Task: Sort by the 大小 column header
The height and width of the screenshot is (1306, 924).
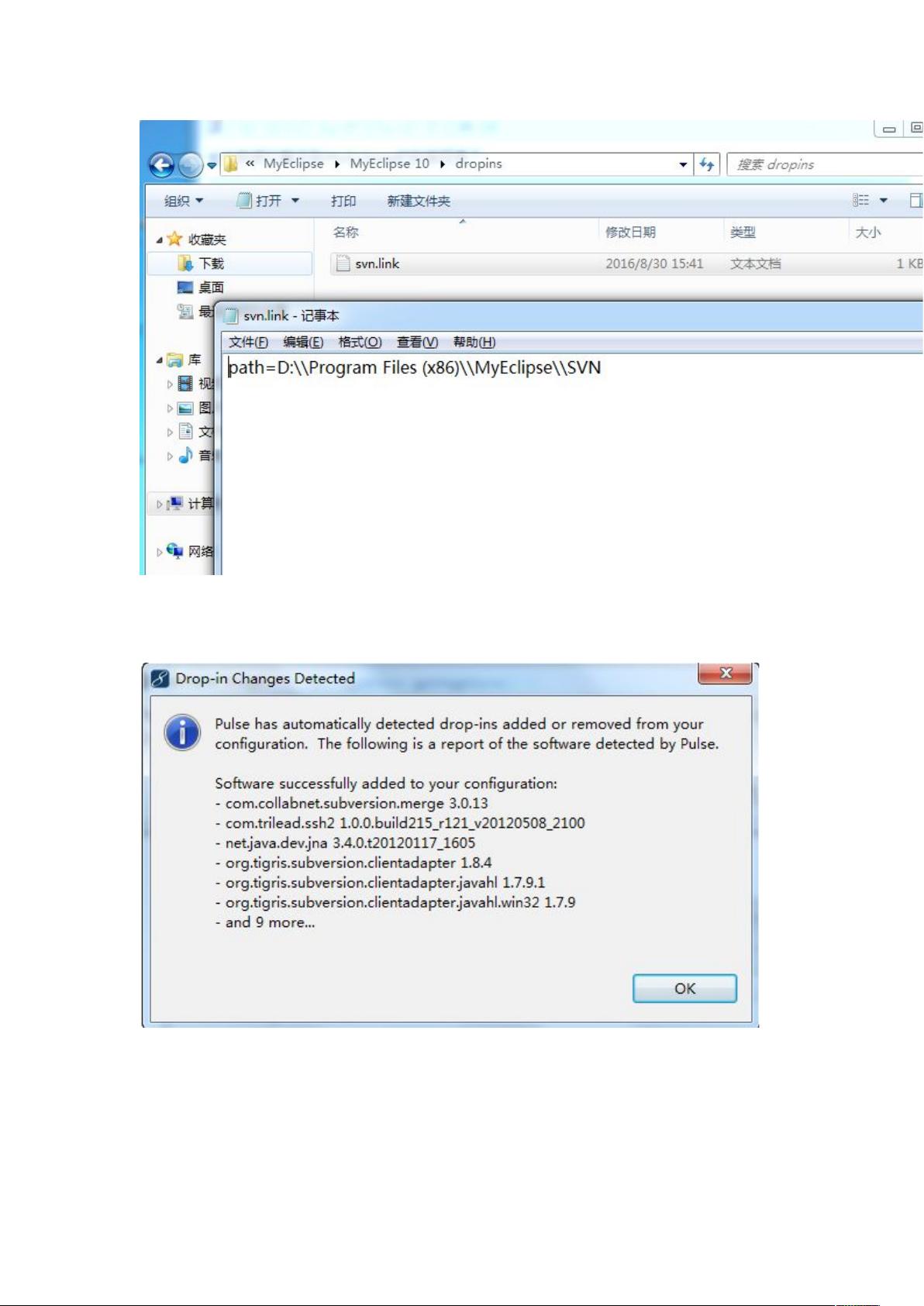Action: click(x=867, y=232)
